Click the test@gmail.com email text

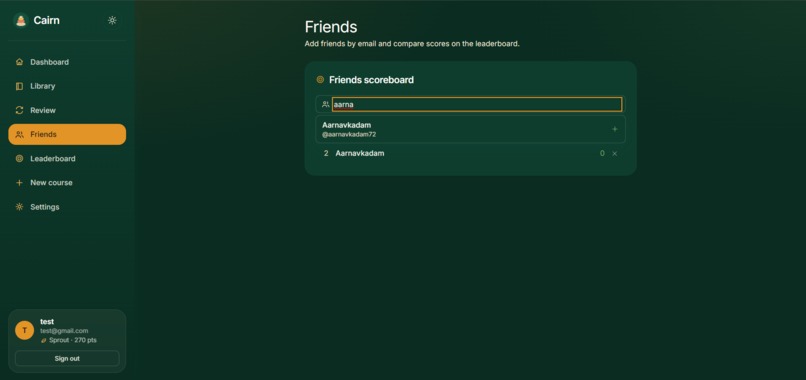64,331
